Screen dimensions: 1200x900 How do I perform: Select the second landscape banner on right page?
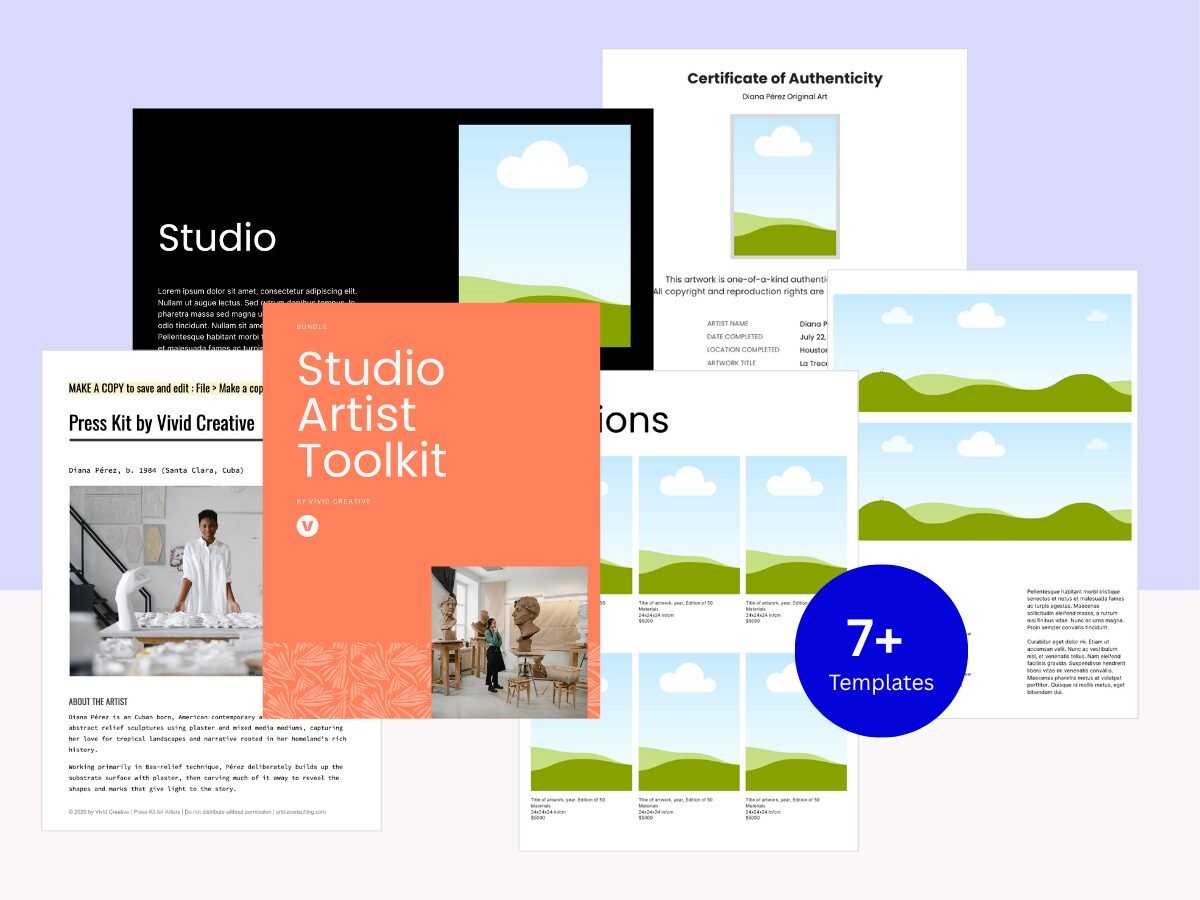tap(982, 481)
